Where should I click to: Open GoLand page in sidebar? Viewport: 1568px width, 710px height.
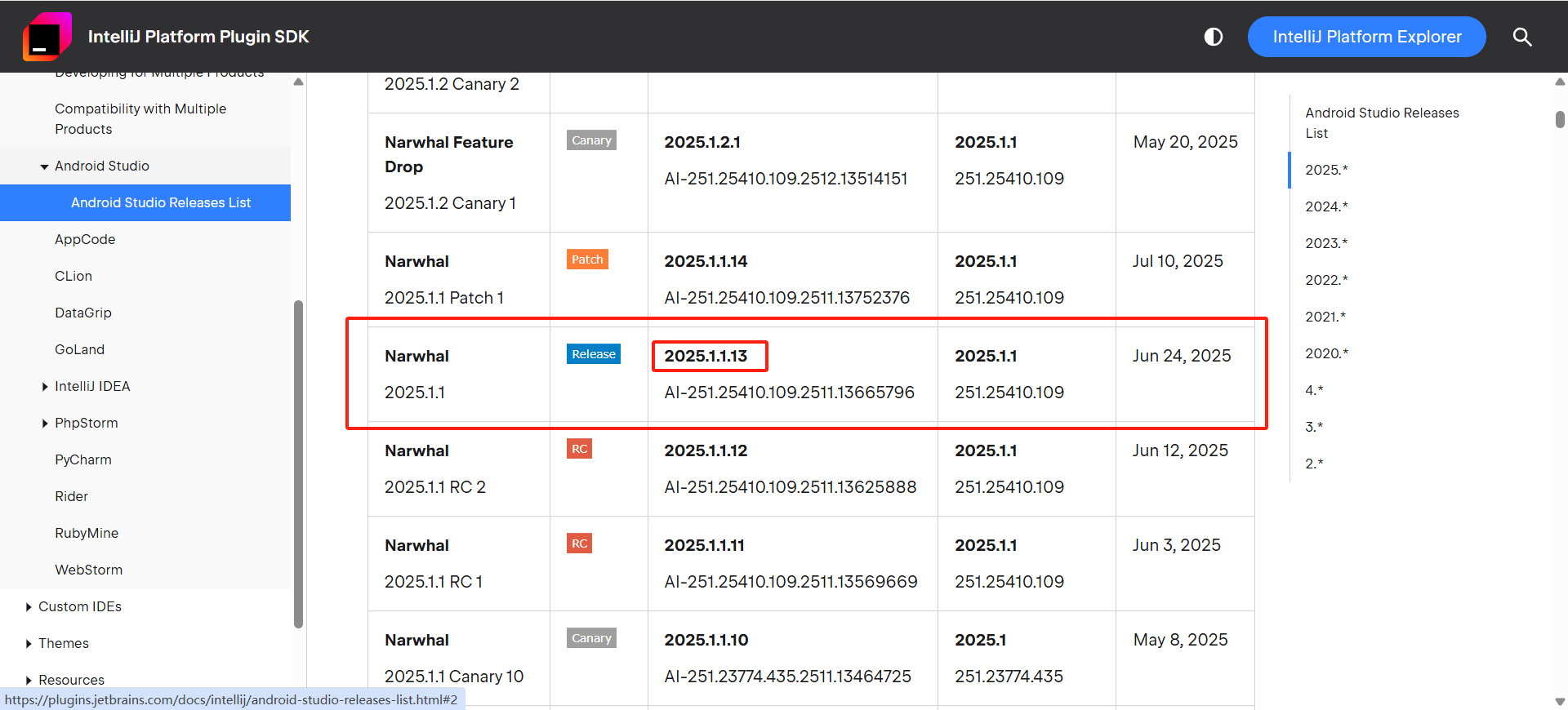coord(79,349)
